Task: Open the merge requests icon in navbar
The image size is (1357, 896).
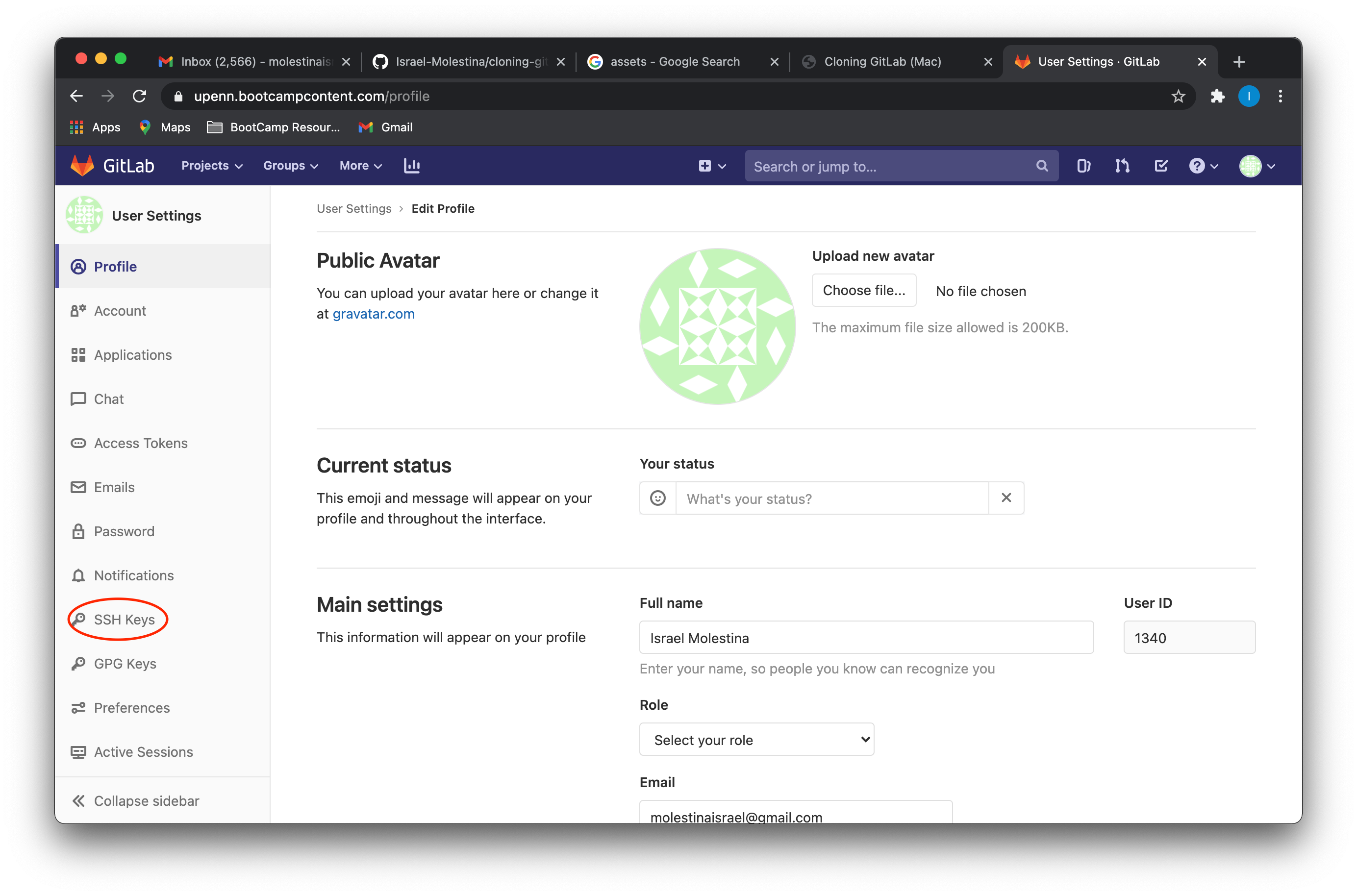Action: point(1122,166)
